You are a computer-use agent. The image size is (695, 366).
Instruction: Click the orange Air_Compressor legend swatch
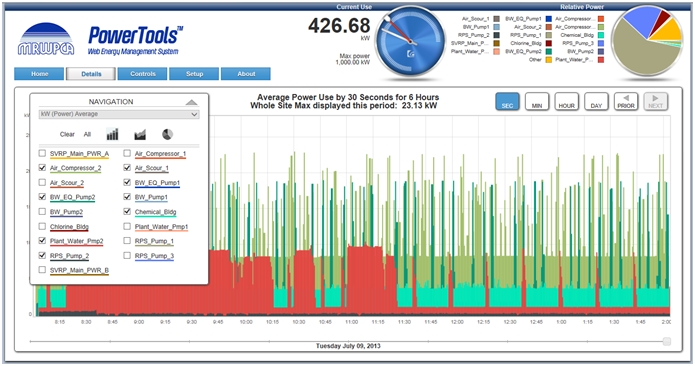click(x=601, y=19)
